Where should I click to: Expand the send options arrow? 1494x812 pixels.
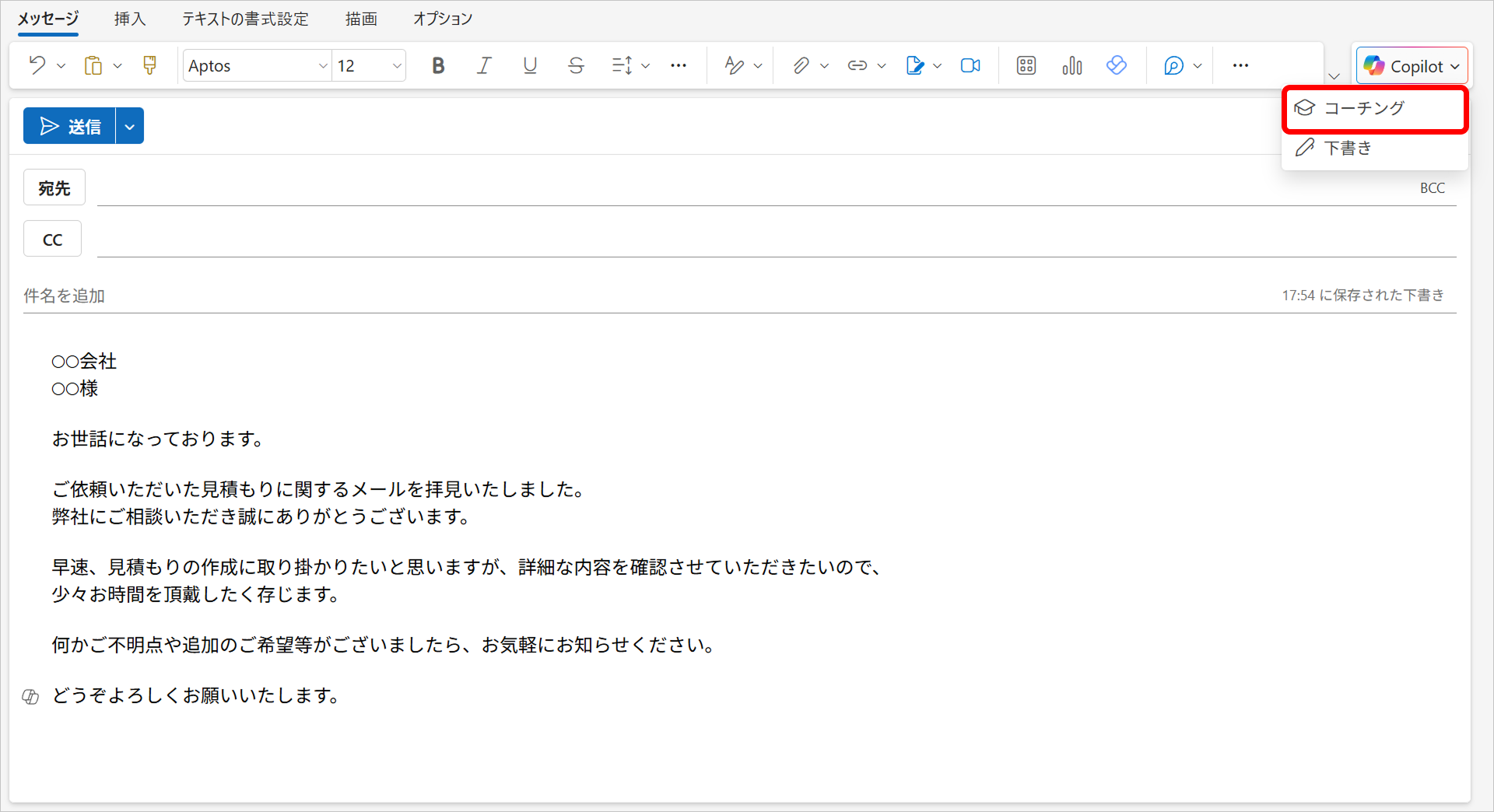(130, 126)
